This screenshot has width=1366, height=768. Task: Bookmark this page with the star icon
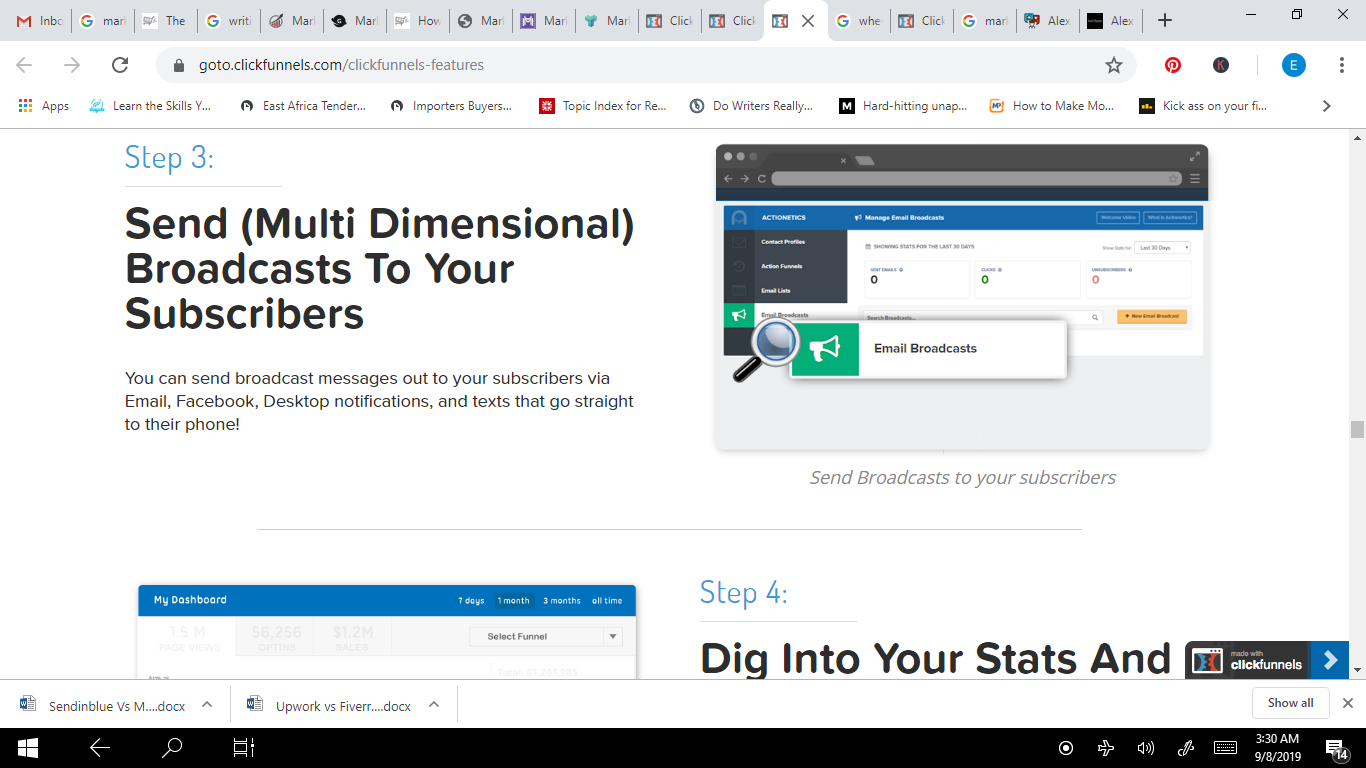1113,65
